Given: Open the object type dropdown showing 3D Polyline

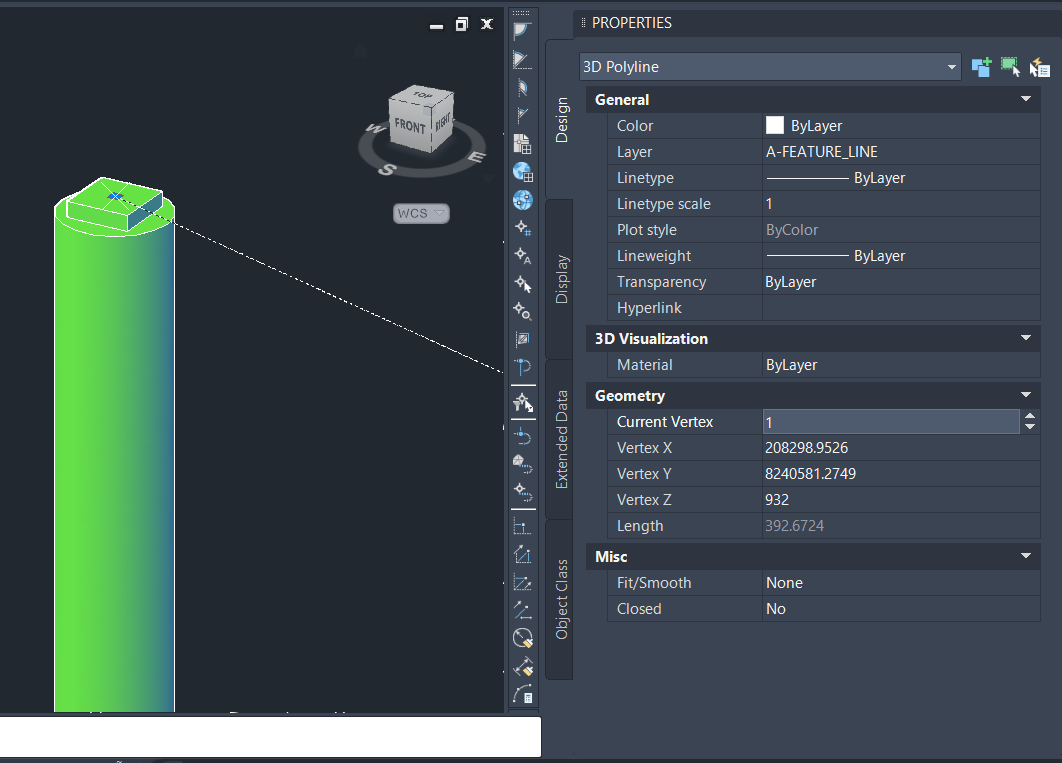Looking at the screenshot, I should click(x=951, y=67).
